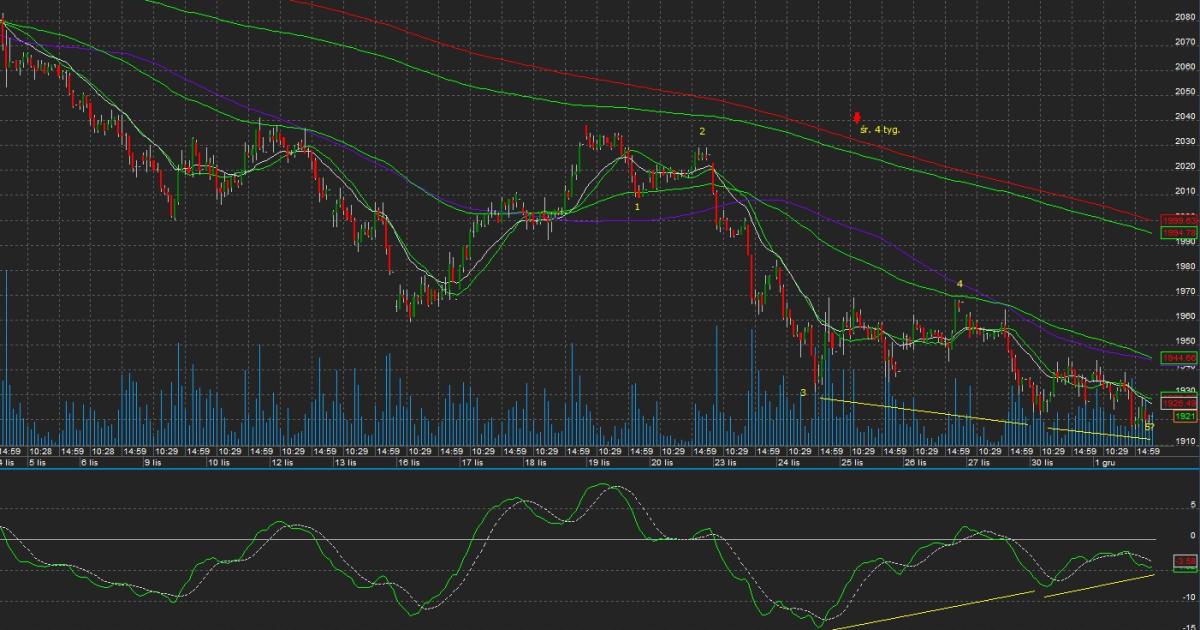This screenshot has width=1200, height=630.
Task: Select the long yellow trendline under the oscillator
Action: pyautogui.click(x=930, y=607)
